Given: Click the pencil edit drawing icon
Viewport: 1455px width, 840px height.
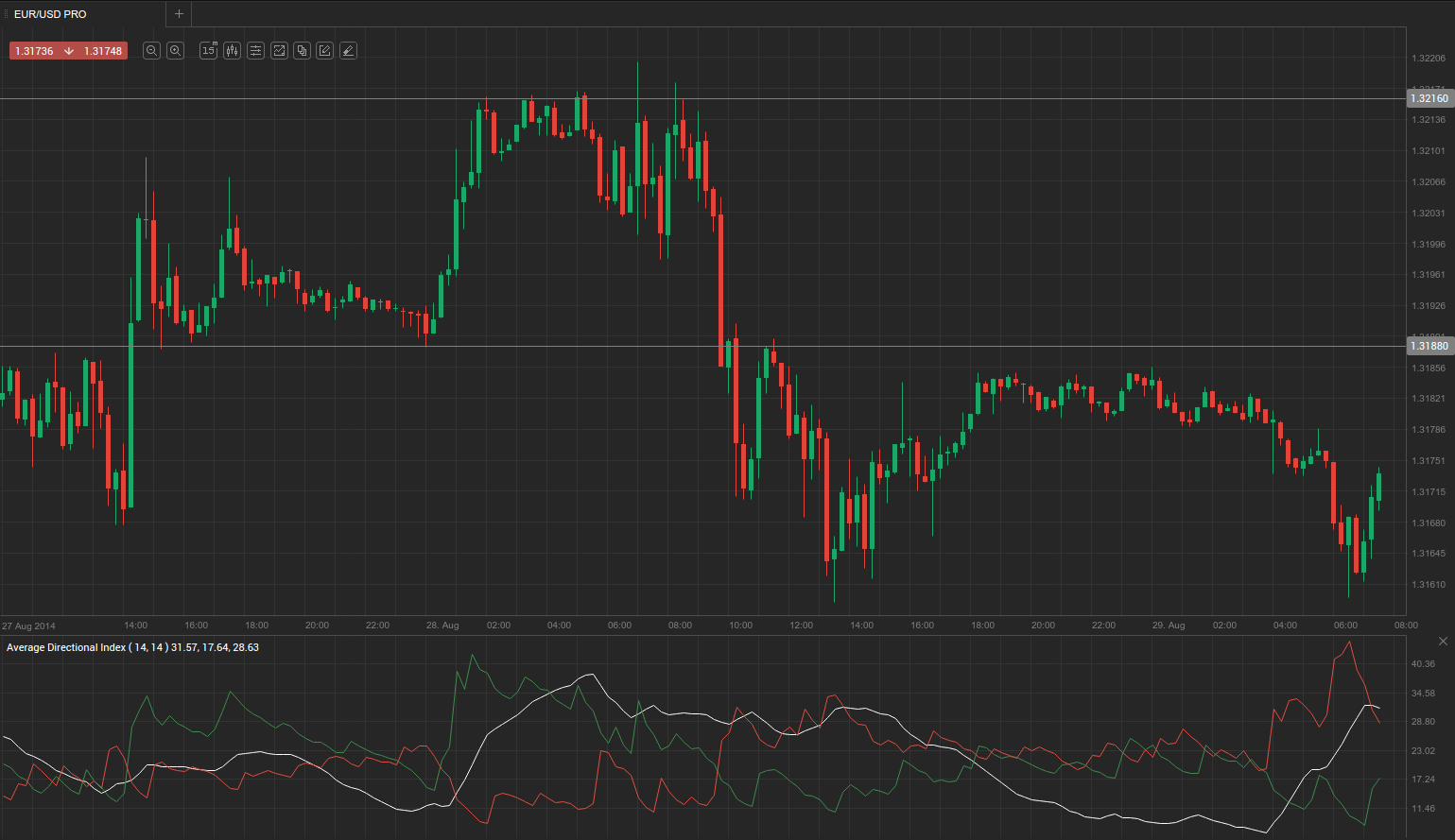Looking at the screenshot, I should 324,51.
